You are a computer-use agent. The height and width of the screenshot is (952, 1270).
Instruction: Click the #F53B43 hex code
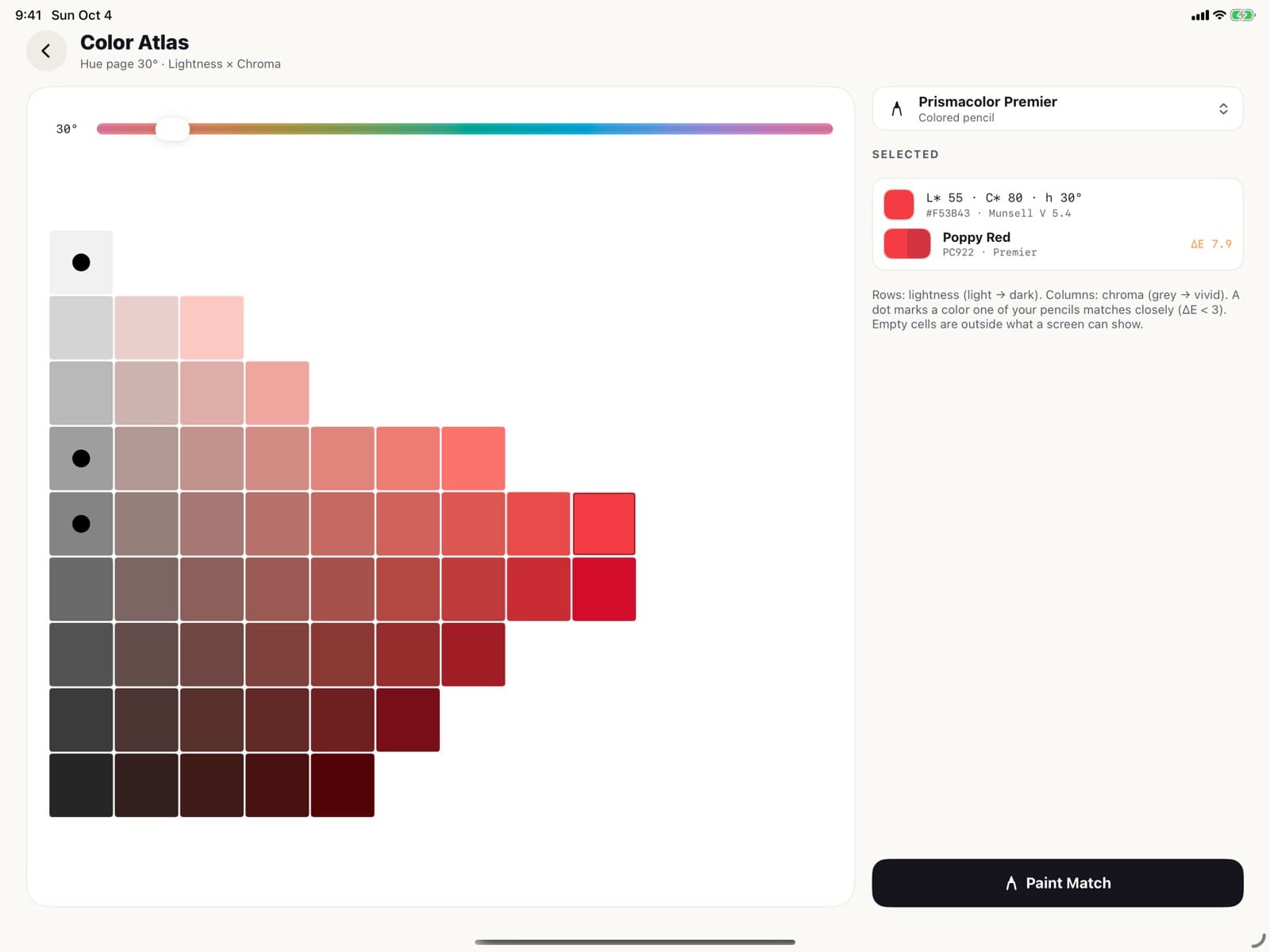tap(948, 213)
